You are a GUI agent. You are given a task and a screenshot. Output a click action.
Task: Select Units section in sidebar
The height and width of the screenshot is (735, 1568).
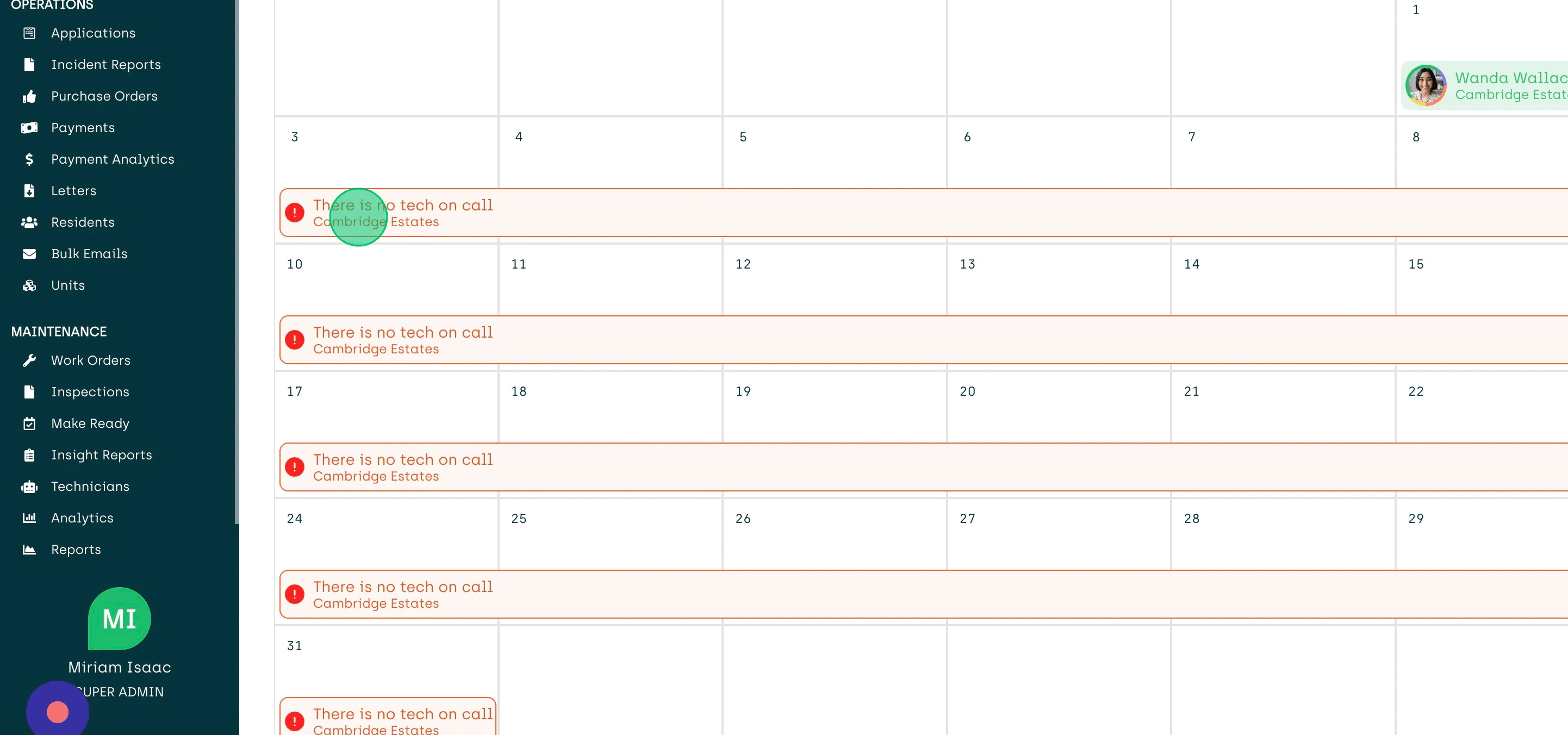pyautogui.click(x=67, y=286)
